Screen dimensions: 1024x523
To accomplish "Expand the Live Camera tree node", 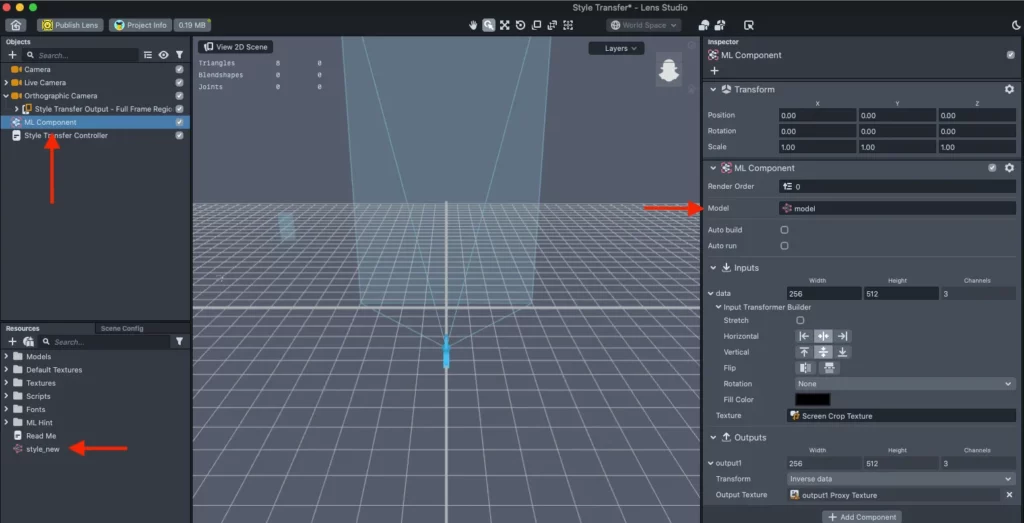I will coord(6,82).
